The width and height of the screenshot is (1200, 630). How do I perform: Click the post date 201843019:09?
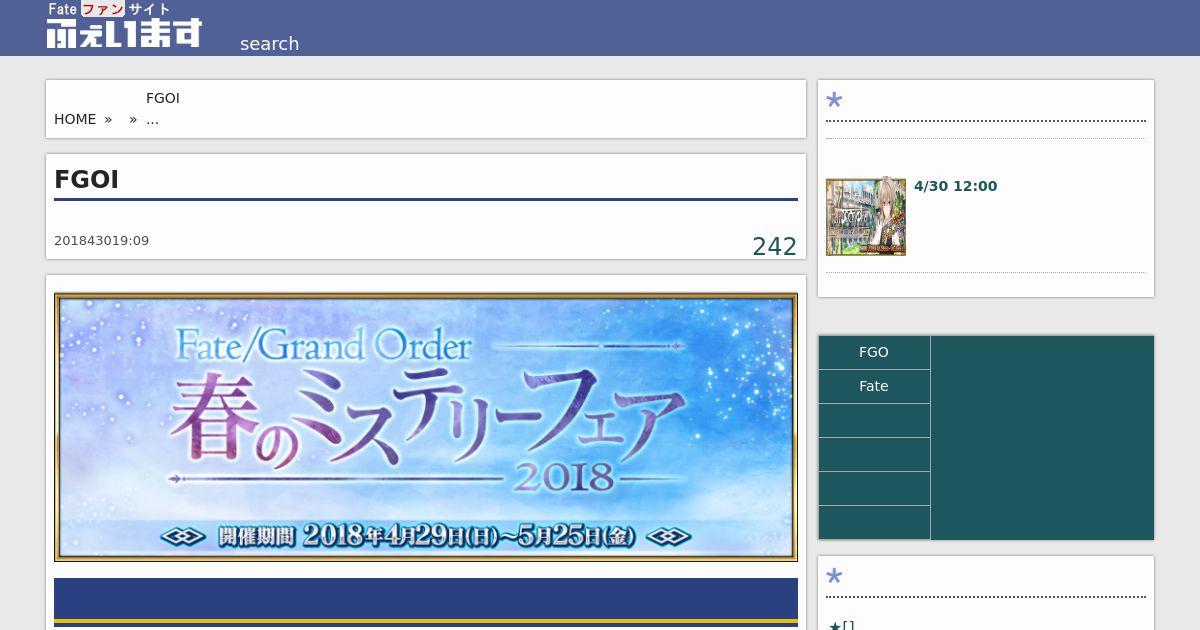coord(101,241)
